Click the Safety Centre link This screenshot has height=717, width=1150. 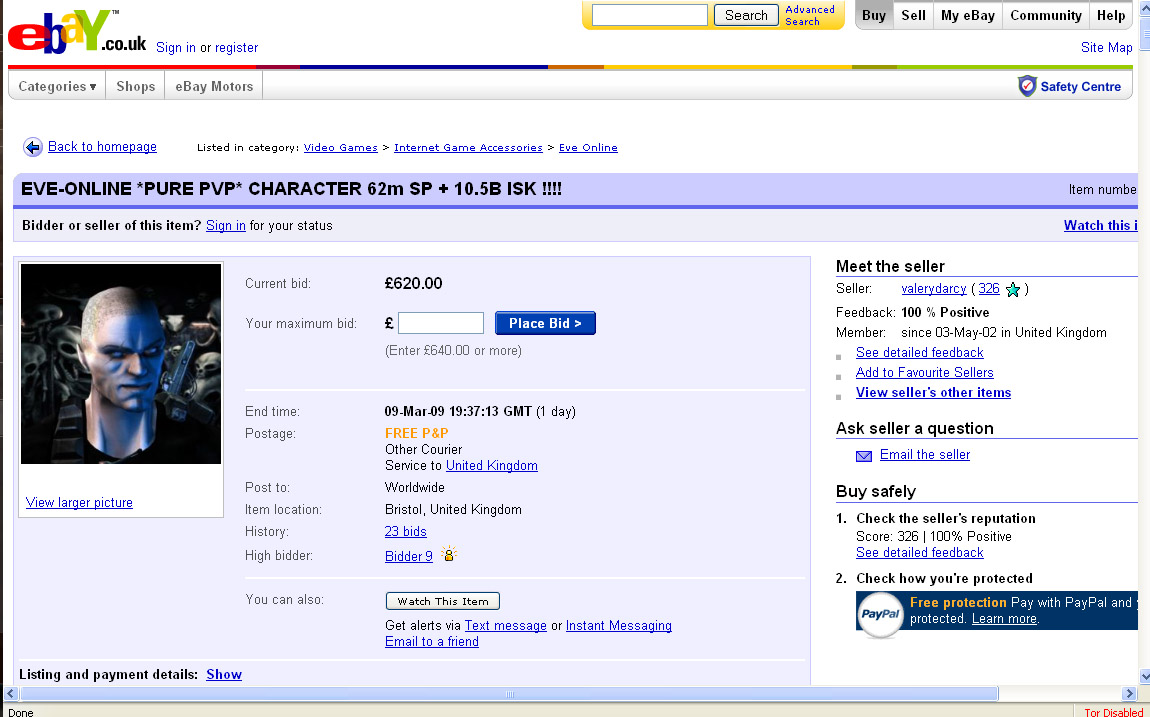click(x=1080, y=87)
